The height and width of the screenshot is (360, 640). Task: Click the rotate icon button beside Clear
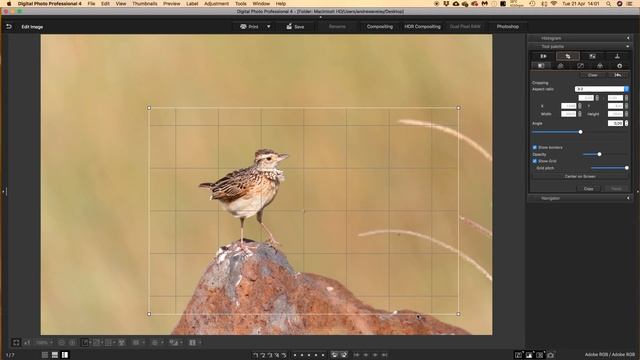tap(618, 75)
